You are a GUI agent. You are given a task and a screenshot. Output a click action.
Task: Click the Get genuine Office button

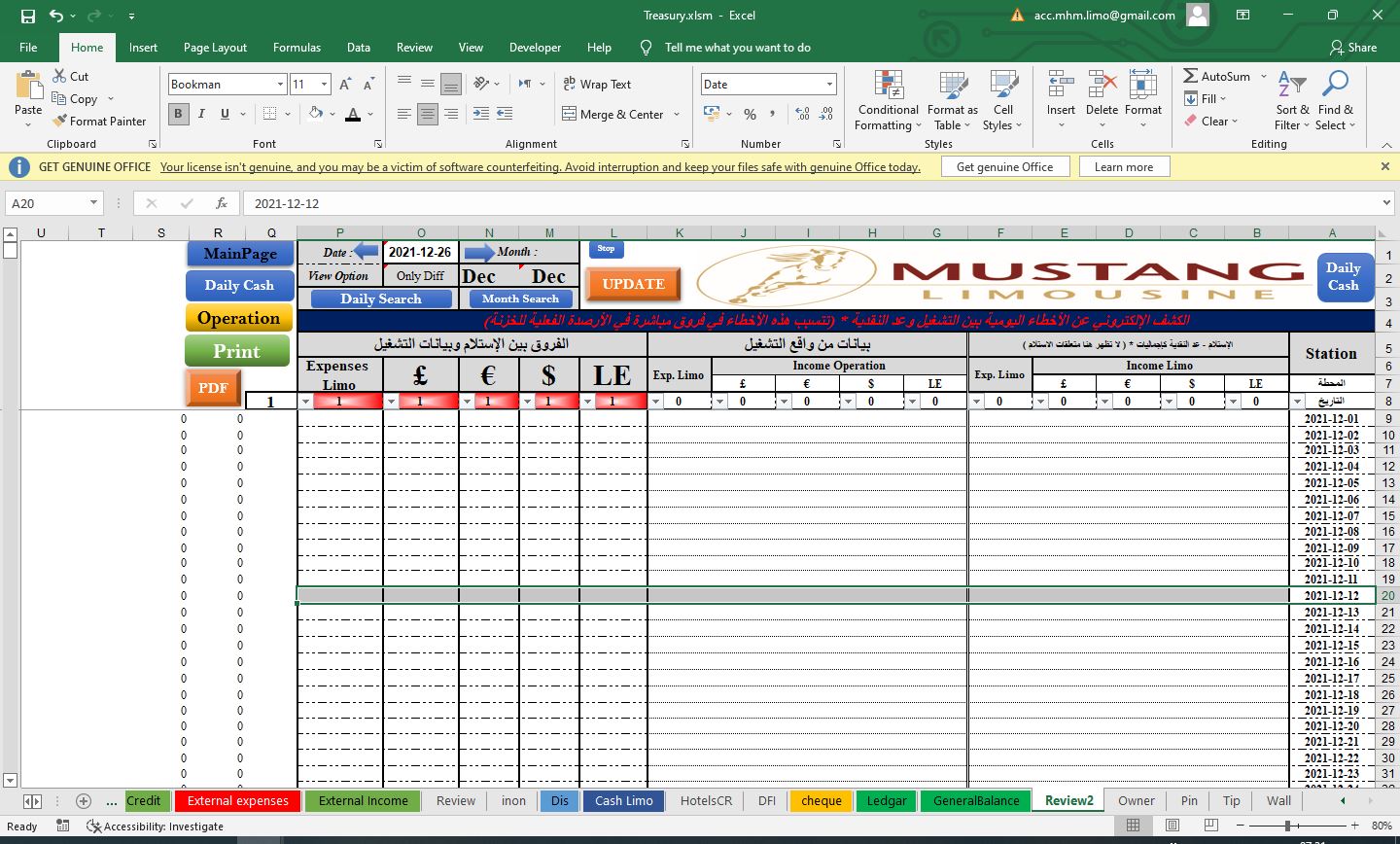tap(1004, 167)
